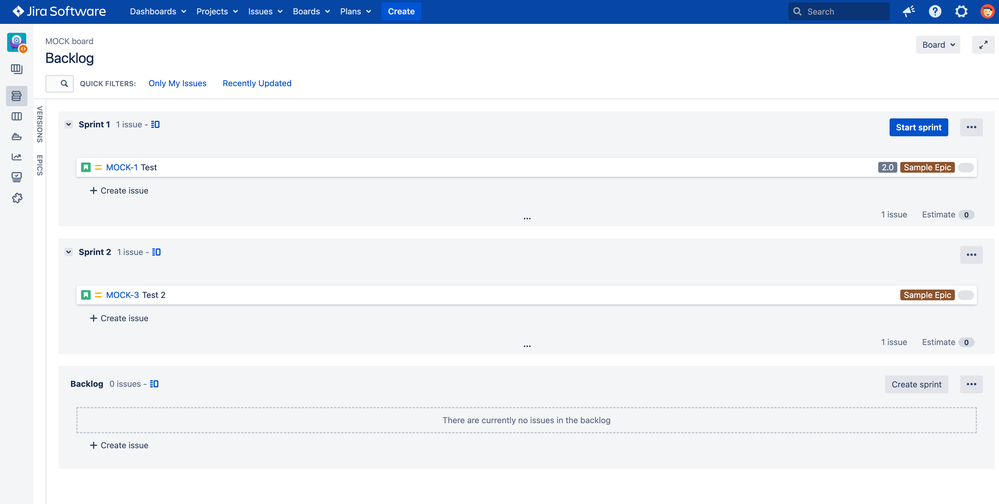This screenshot has height=504, width=999.
Task: Toggle fullscreen with the expand arrows icon
Action: click(x=983, y=45)
